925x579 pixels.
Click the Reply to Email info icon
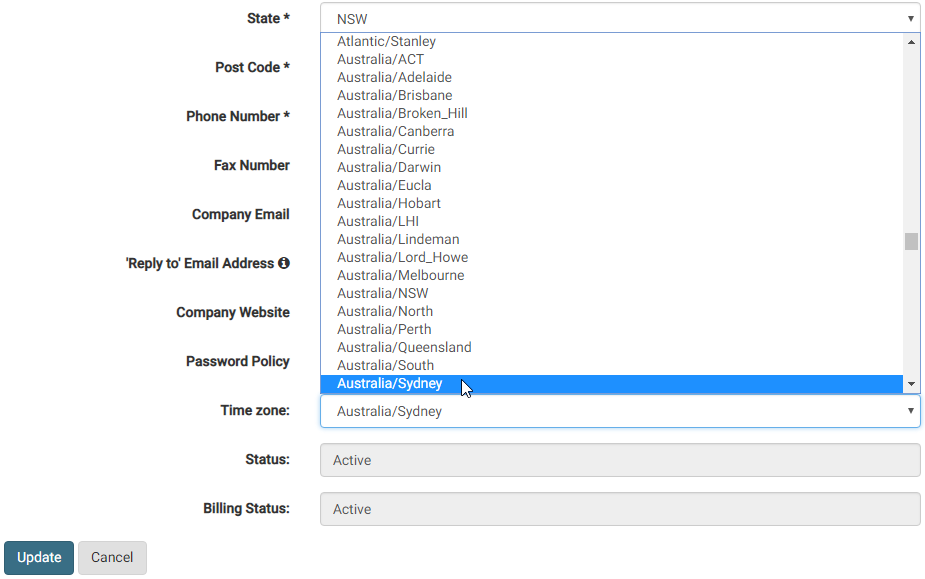[x=284, y=263]
